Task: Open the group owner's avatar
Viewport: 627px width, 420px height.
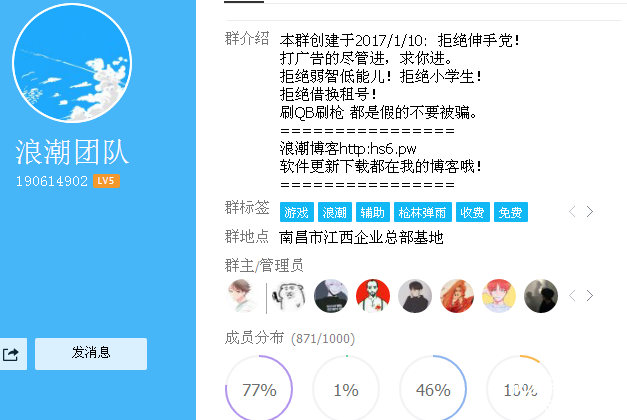Action: 242,296
